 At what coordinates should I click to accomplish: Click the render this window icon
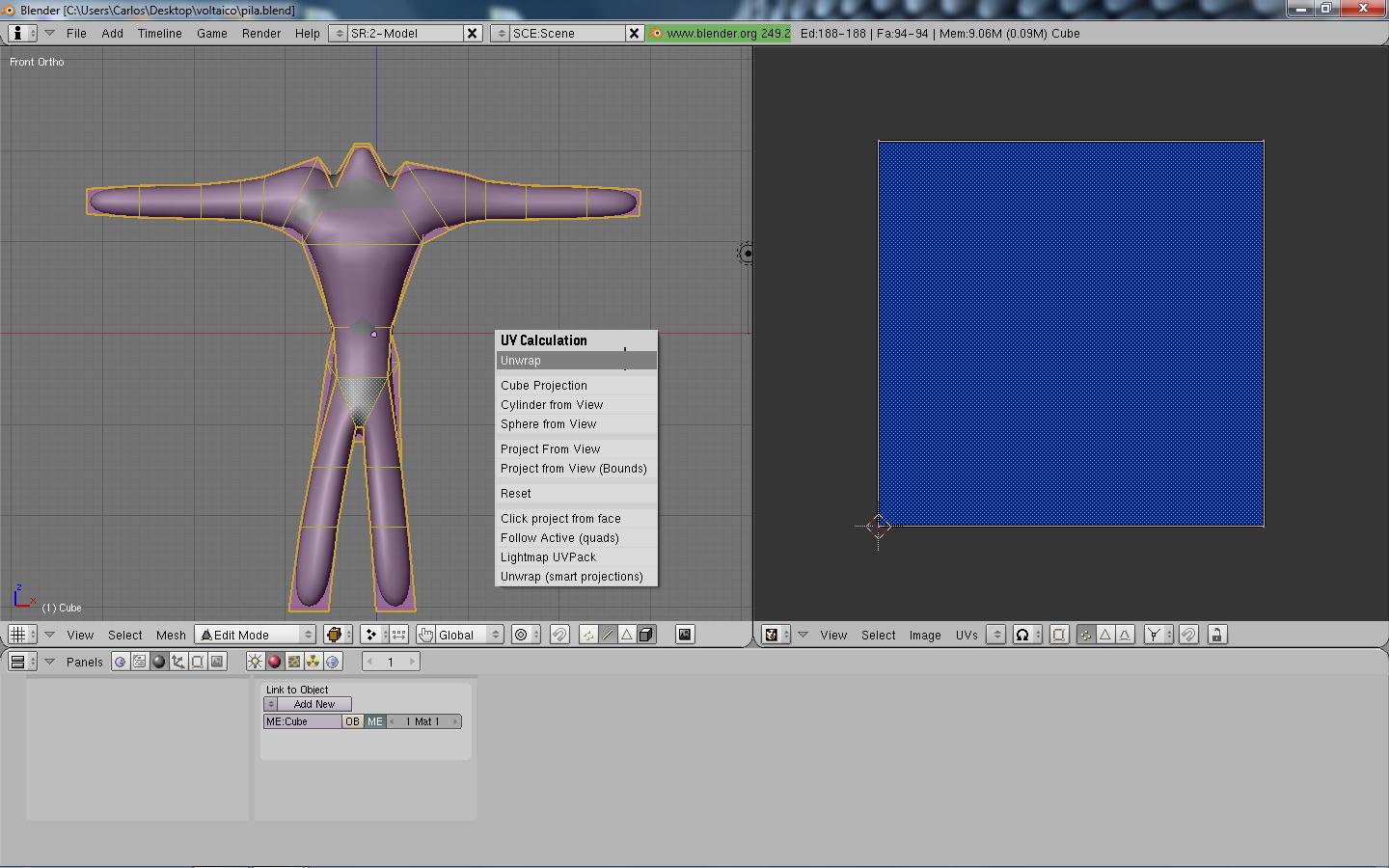coord(685,635)
